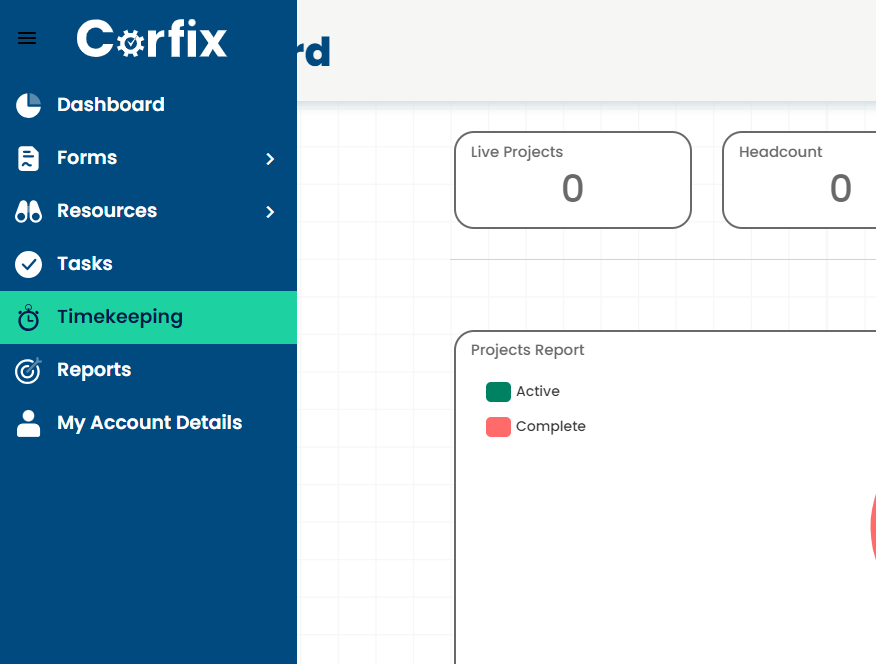
Task: Click the Resources binoculars icon
Action: pyautogui.click(x=29, y=211)
